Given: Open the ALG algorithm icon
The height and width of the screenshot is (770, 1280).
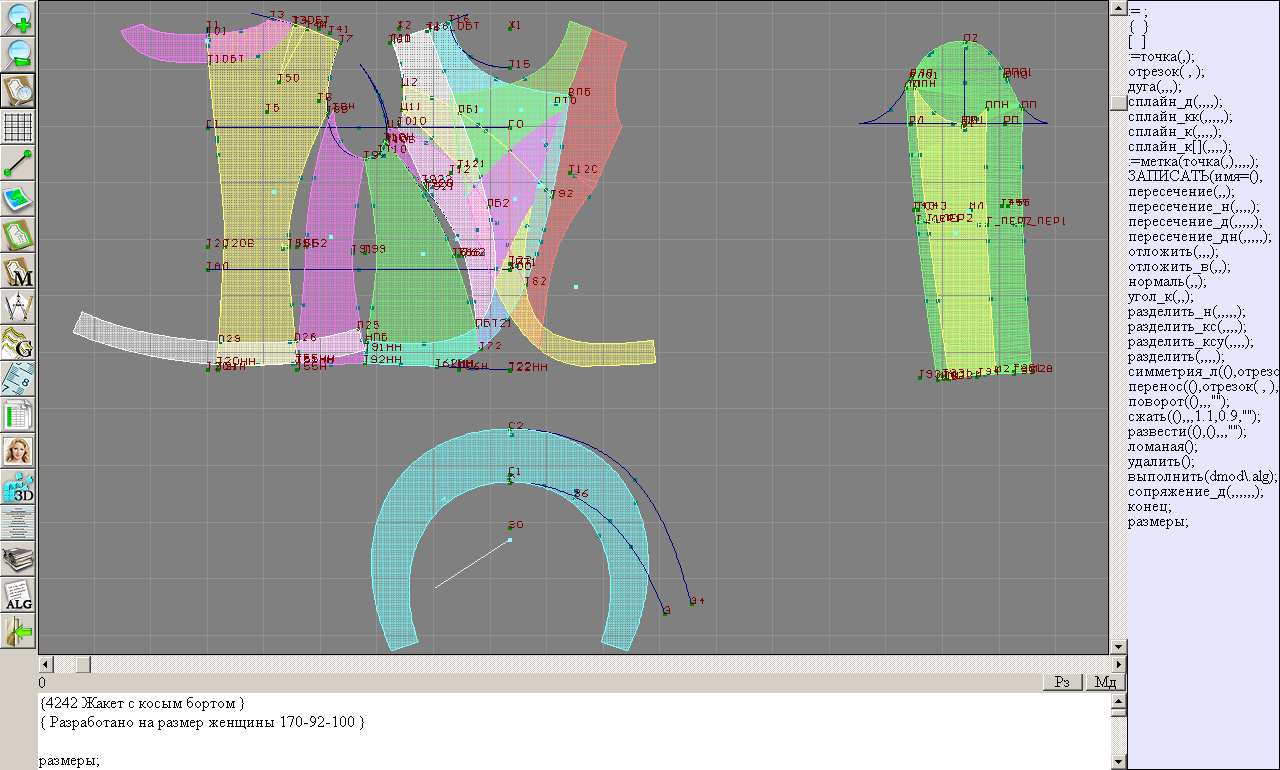Looking at the screenshot, I should (19, 595).
